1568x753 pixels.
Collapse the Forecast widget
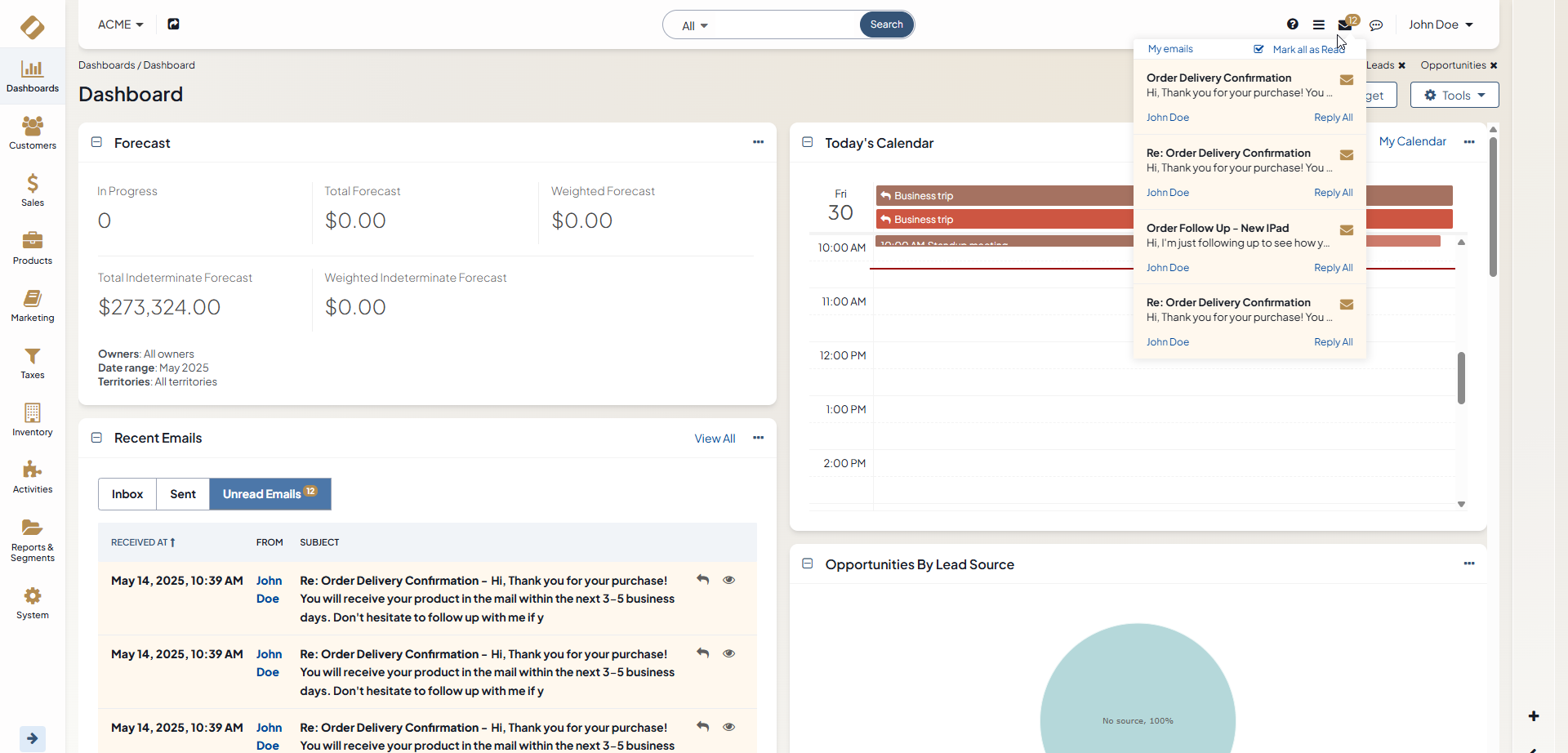click(x=96, y=142)
